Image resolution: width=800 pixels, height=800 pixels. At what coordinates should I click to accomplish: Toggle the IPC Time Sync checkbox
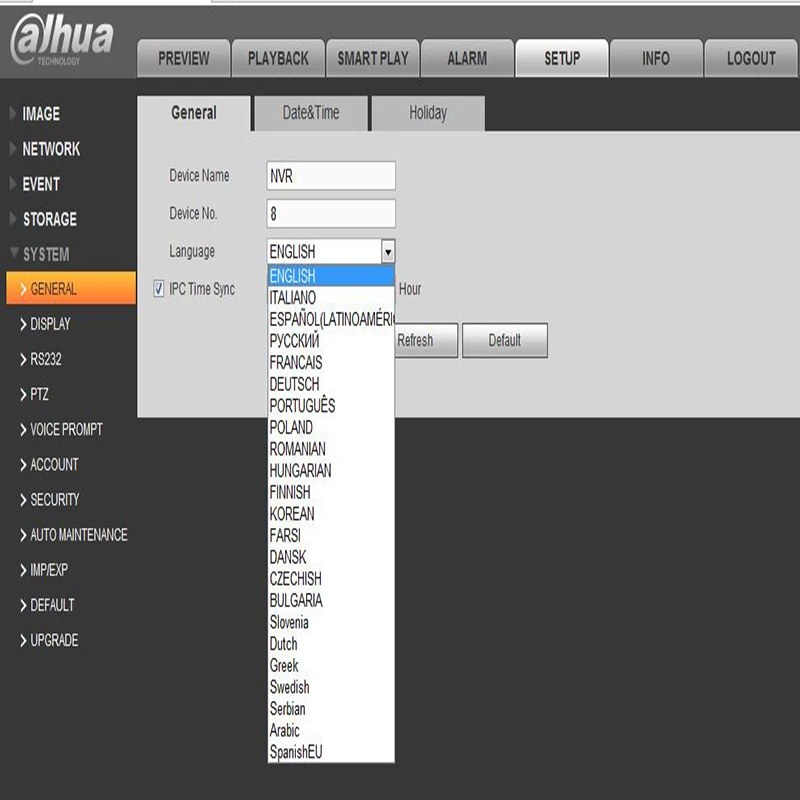[159, 289]
